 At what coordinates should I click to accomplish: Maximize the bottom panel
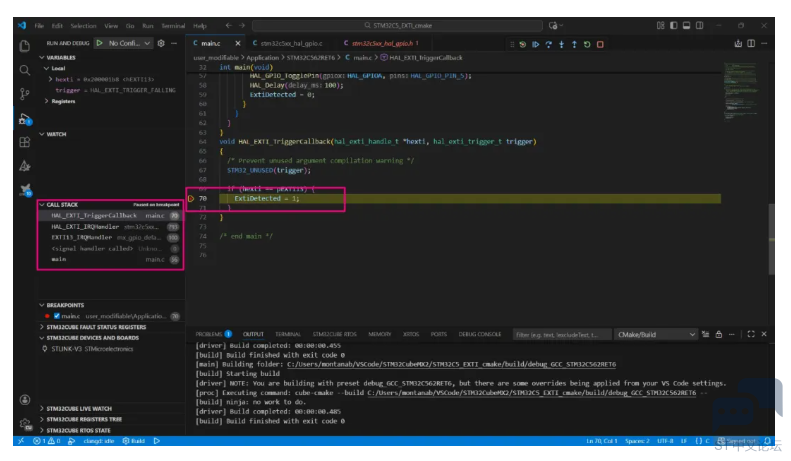751,334
